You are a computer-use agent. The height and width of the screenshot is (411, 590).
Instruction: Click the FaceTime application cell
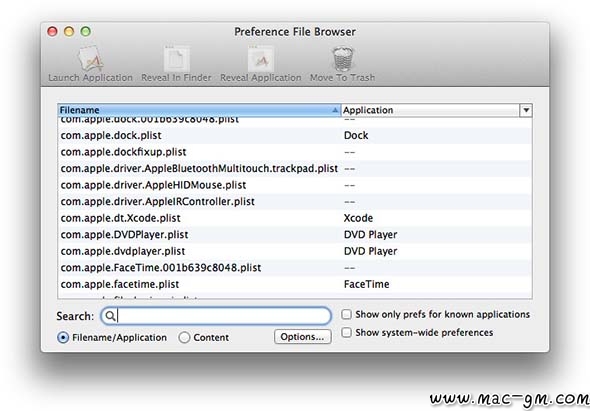[x=366, y=285]
